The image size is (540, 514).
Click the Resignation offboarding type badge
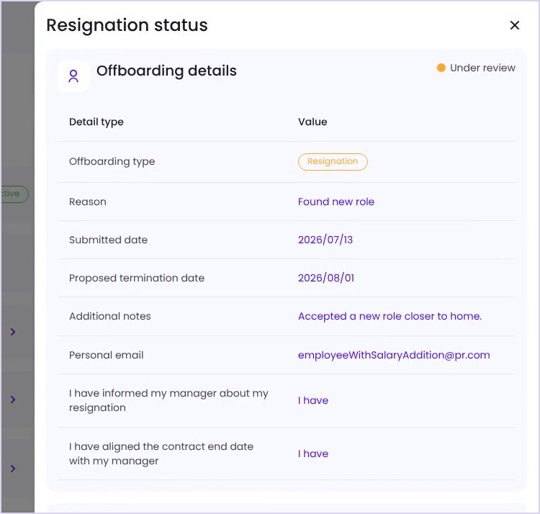[x=333, y=161]
